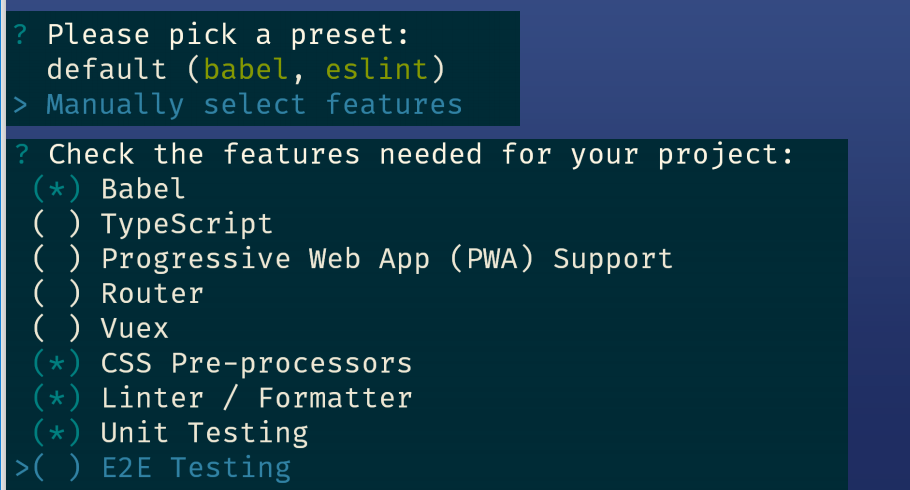
Task: Click the TypeScript feature label
Action: [187, 224]
